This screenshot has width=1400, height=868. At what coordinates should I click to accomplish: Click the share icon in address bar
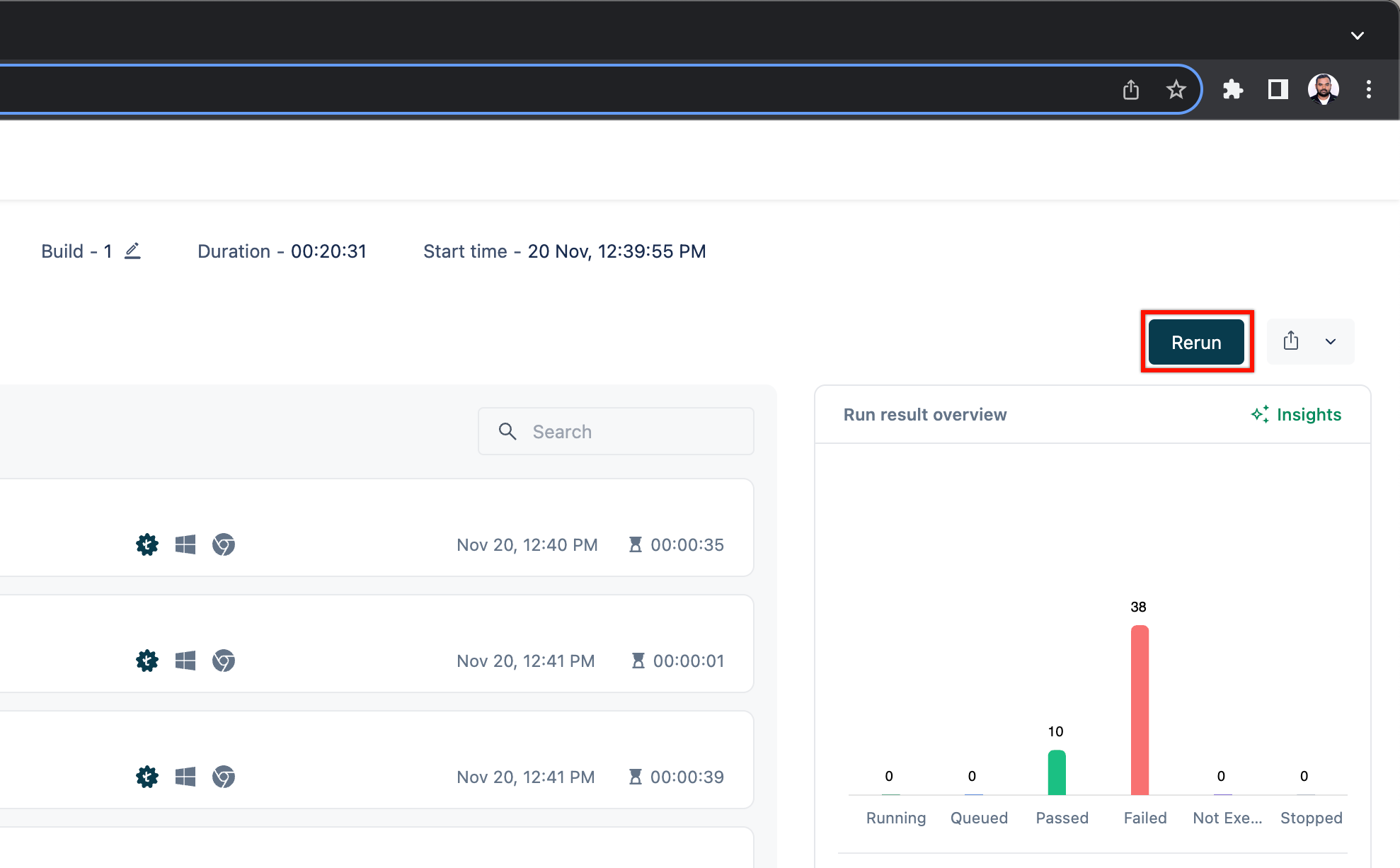coord(1131,90)
